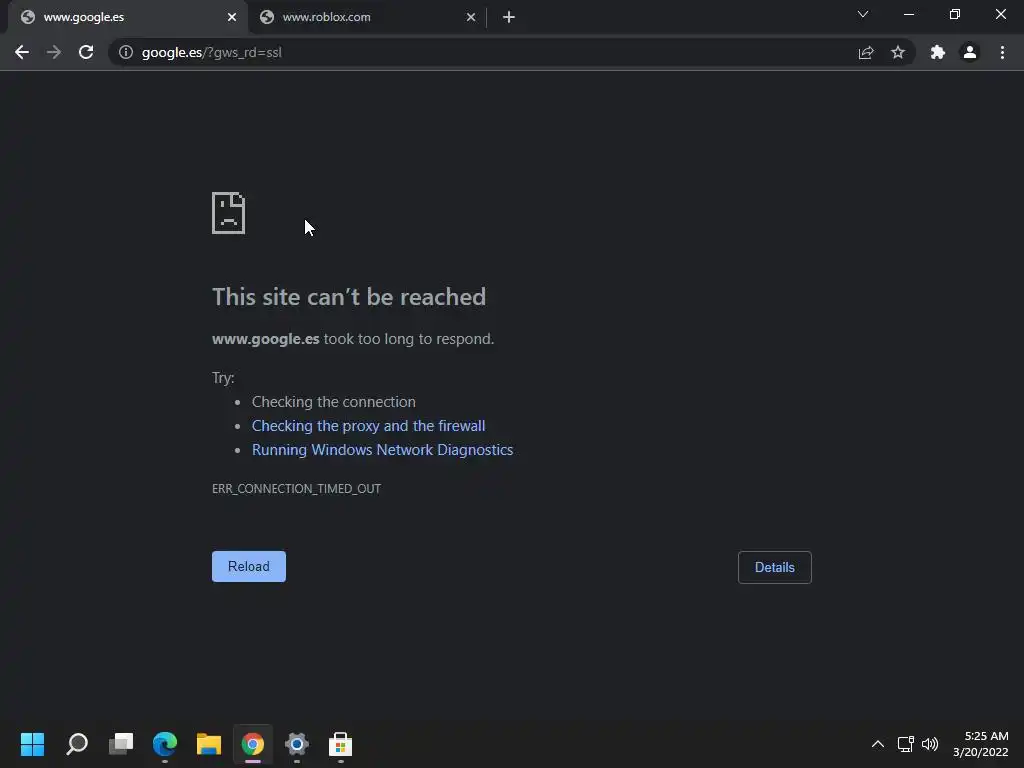Open the Windows Start menu
The width and height of the screenshot is (1024, 768).
click(32, 744)
